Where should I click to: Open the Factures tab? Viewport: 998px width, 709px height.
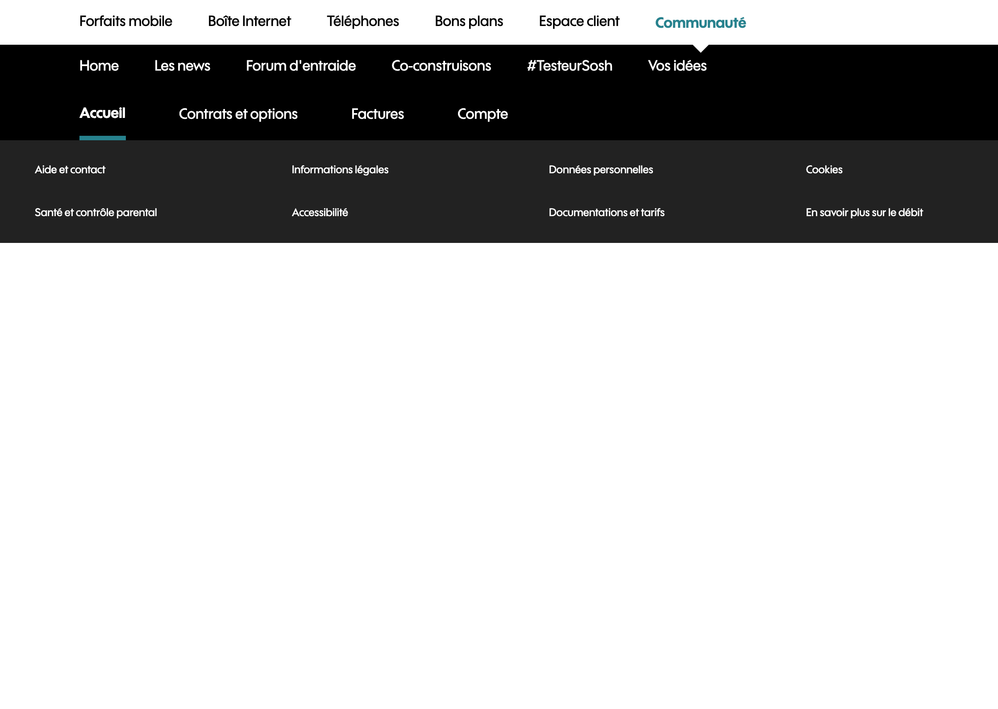tap(377, 114)
